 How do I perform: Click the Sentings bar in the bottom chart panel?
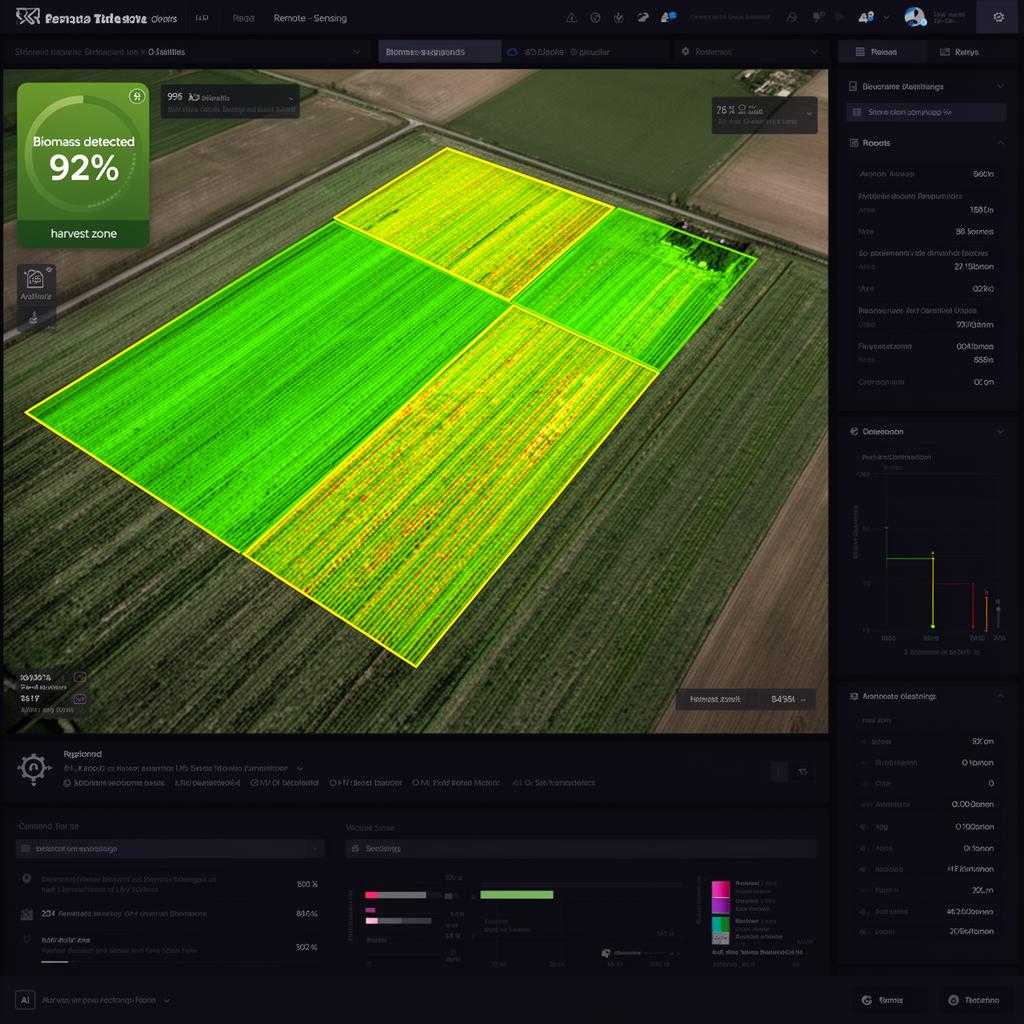(581, 848)
